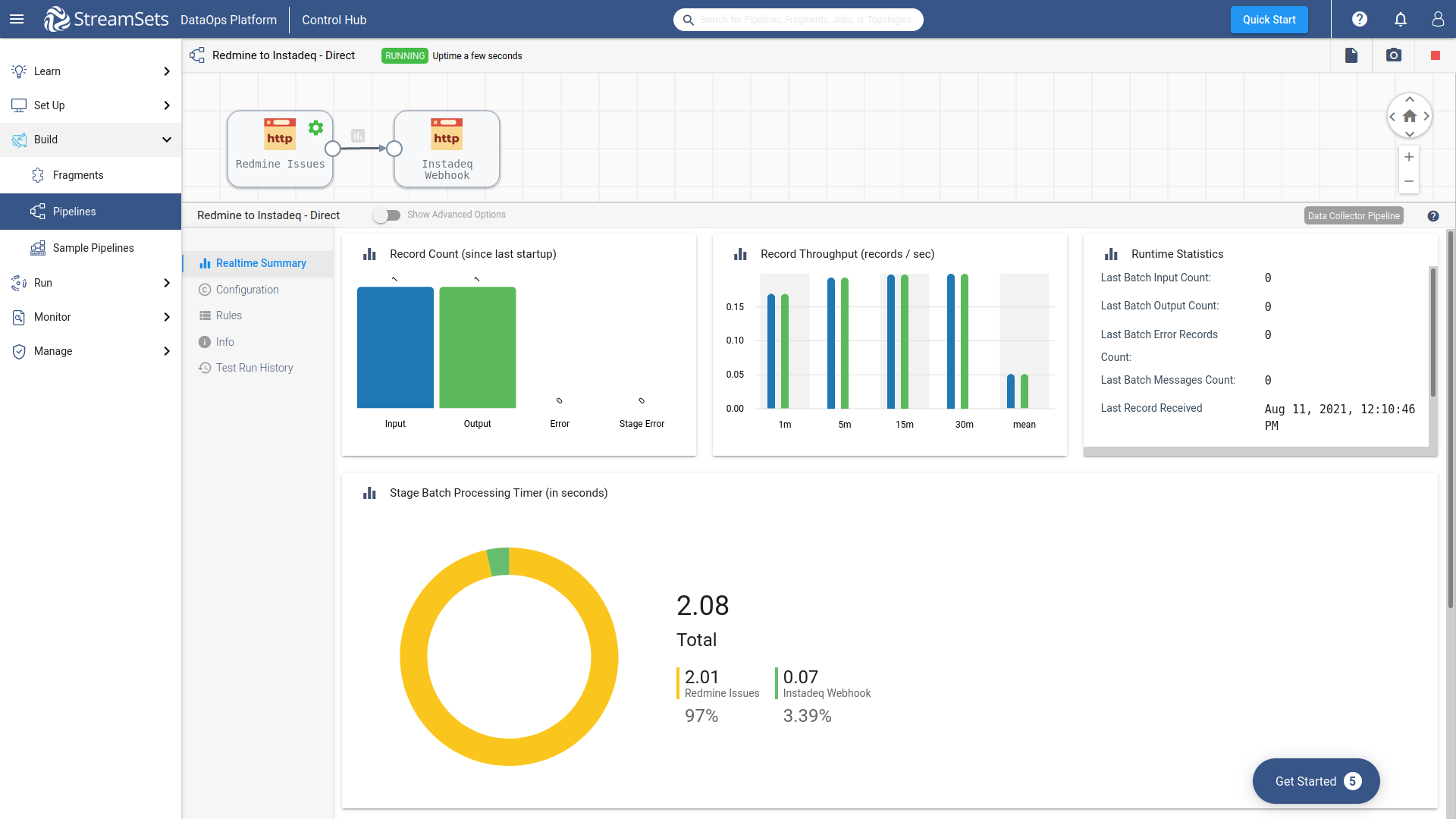This screenshot has width=1456, height=819.
Task: Click the Runtime Statistics chart icon
Action: (x=1111, y=254)
